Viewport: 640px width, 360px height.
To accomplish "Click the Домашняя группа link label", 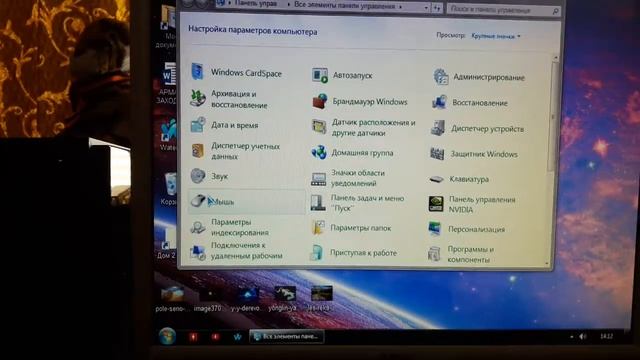I will [x=362, y=153].
